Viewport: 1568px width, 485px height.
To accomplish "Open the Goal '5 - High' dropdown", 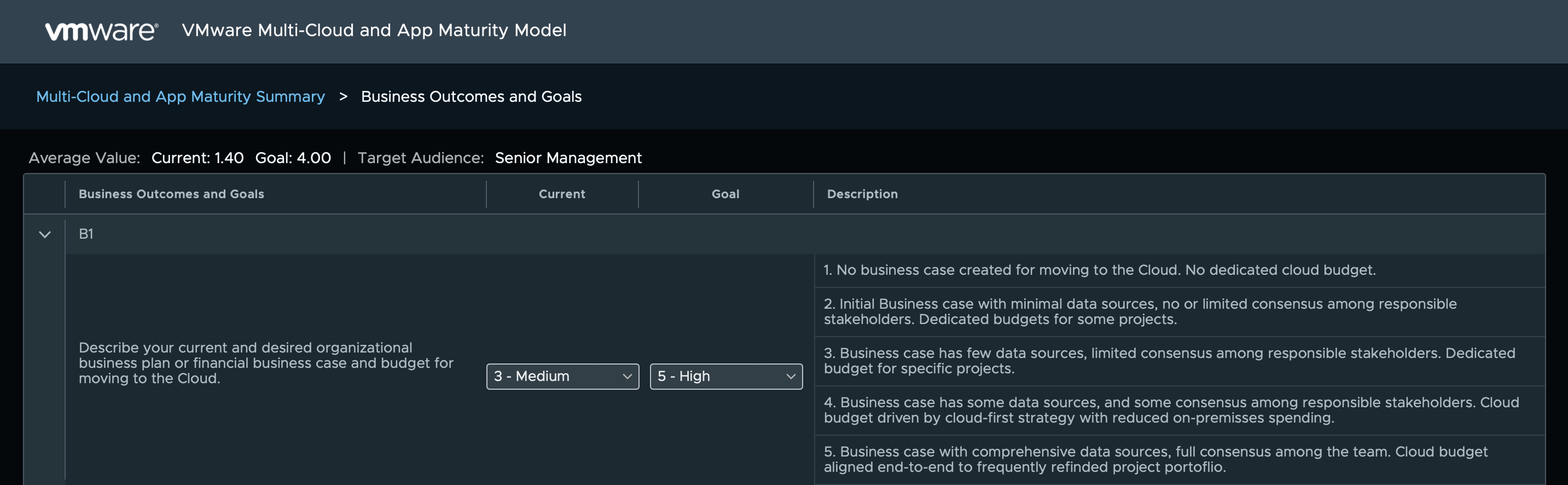I will coord(725,377).
